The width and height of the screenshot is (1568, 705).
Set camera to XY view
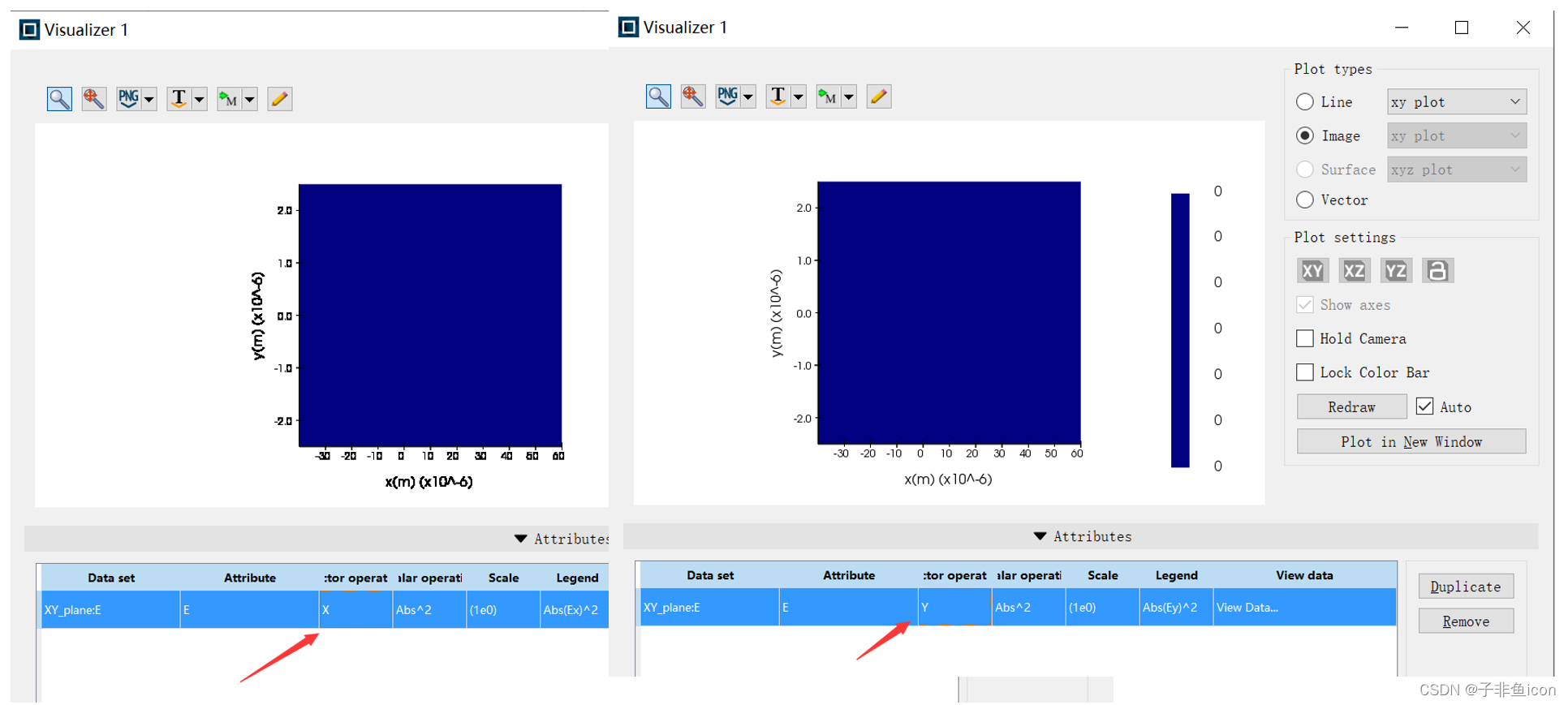pos(1312,271)
